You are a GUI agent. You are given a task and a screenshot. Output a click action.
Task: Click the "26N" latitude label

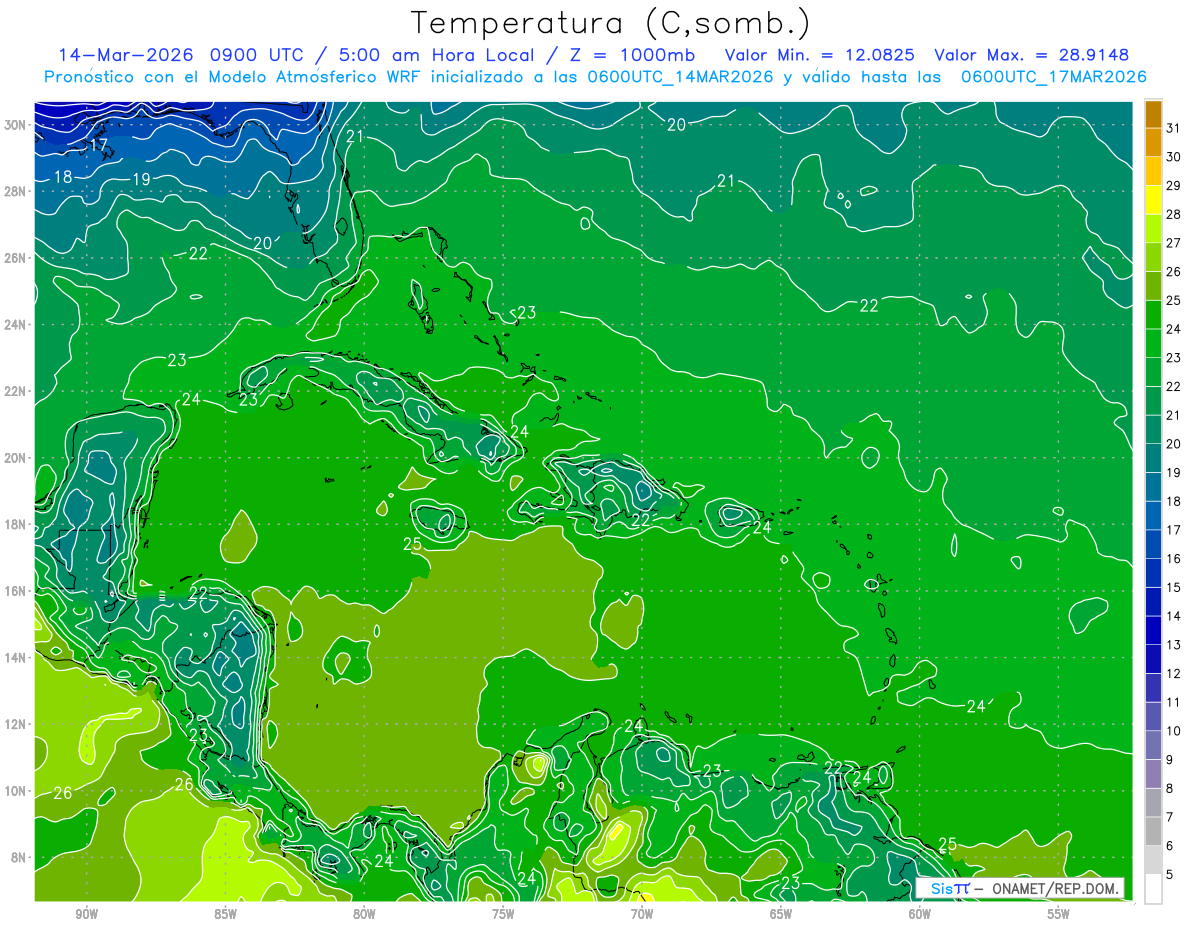tap(17, 258)
